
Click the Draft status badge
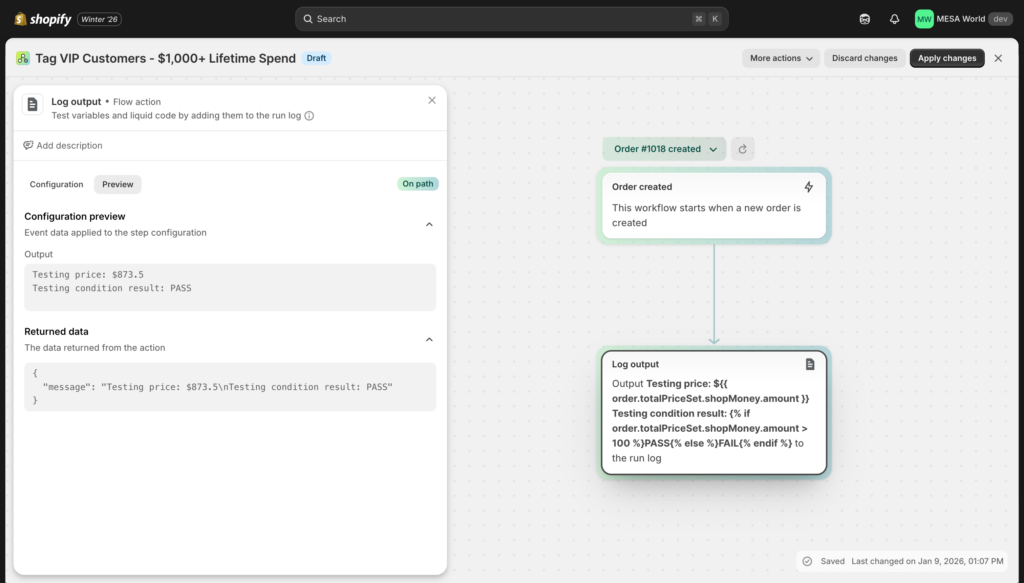click(x=316, y=58)
